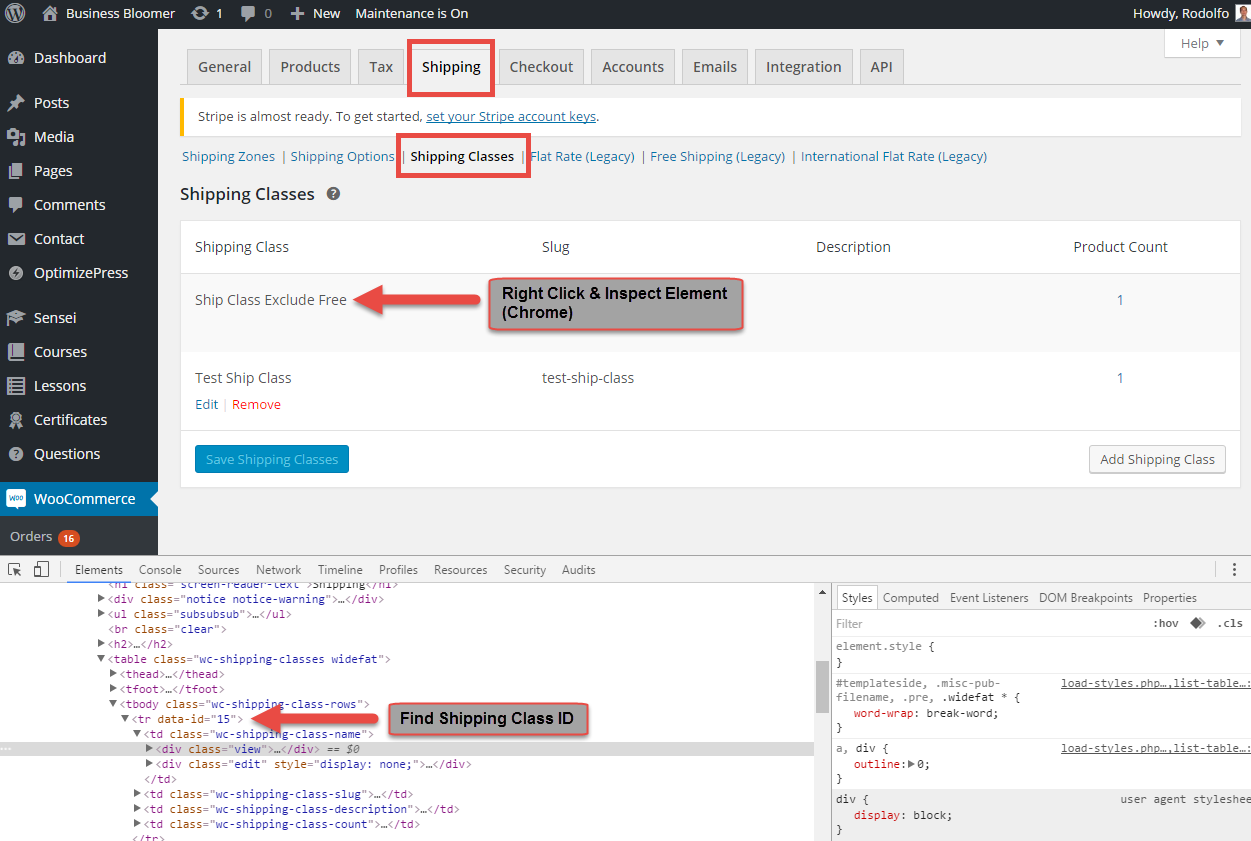
Task: Click the Shipping Classes help tooltip icon
Action: pyautogui.click(x=333, y=194)
